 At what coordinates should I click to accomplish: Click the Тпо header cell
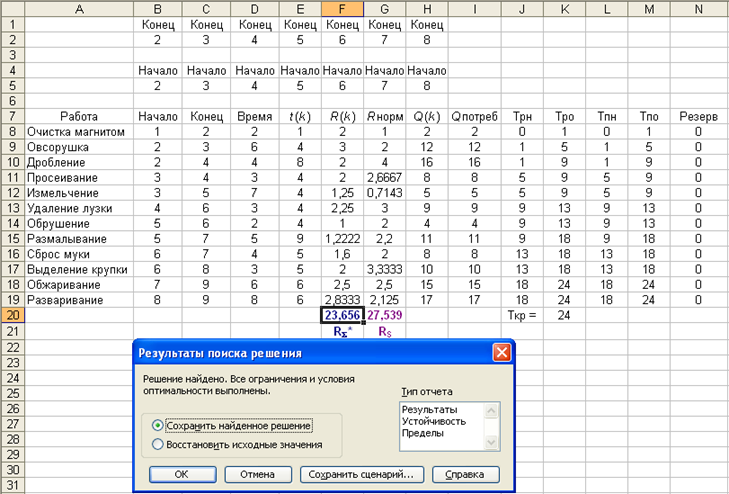[x=649, y=116]
